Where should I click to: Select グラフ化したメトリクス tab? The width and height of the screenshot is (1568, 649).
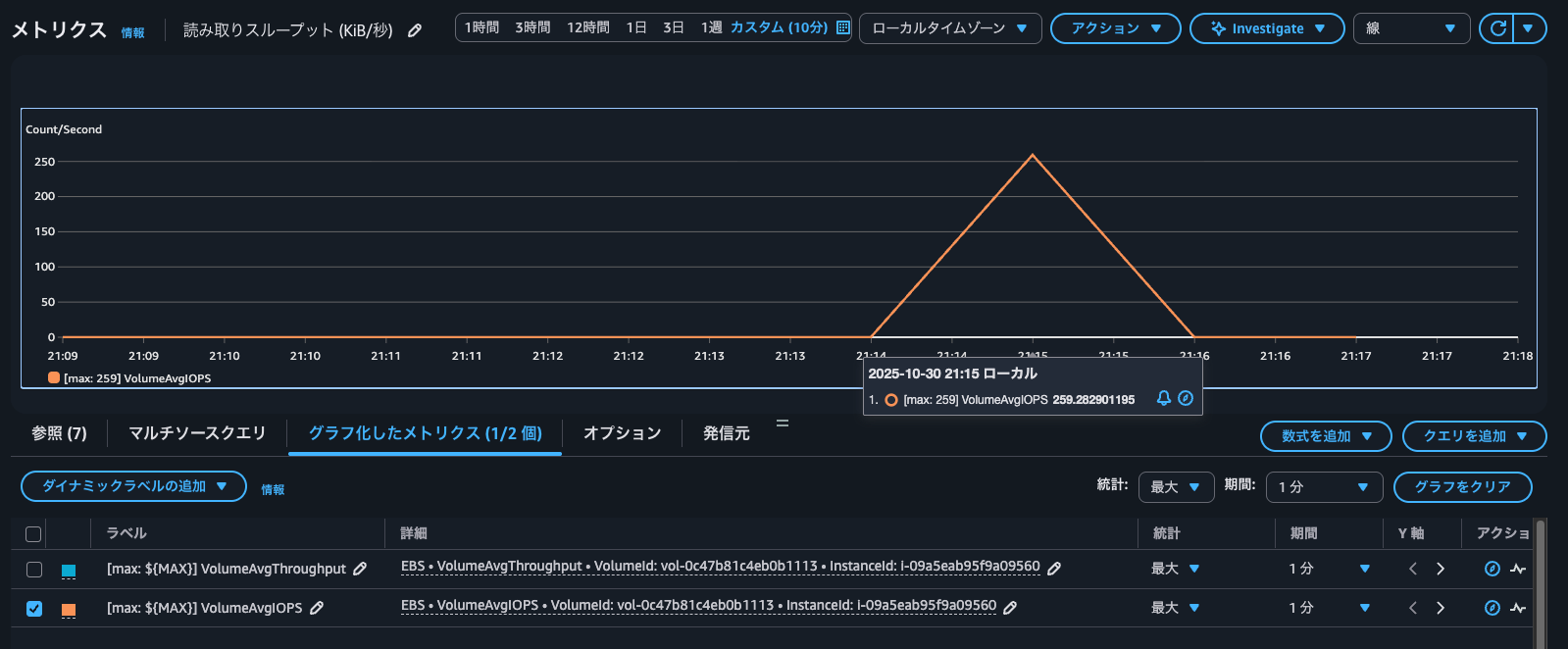425,433
